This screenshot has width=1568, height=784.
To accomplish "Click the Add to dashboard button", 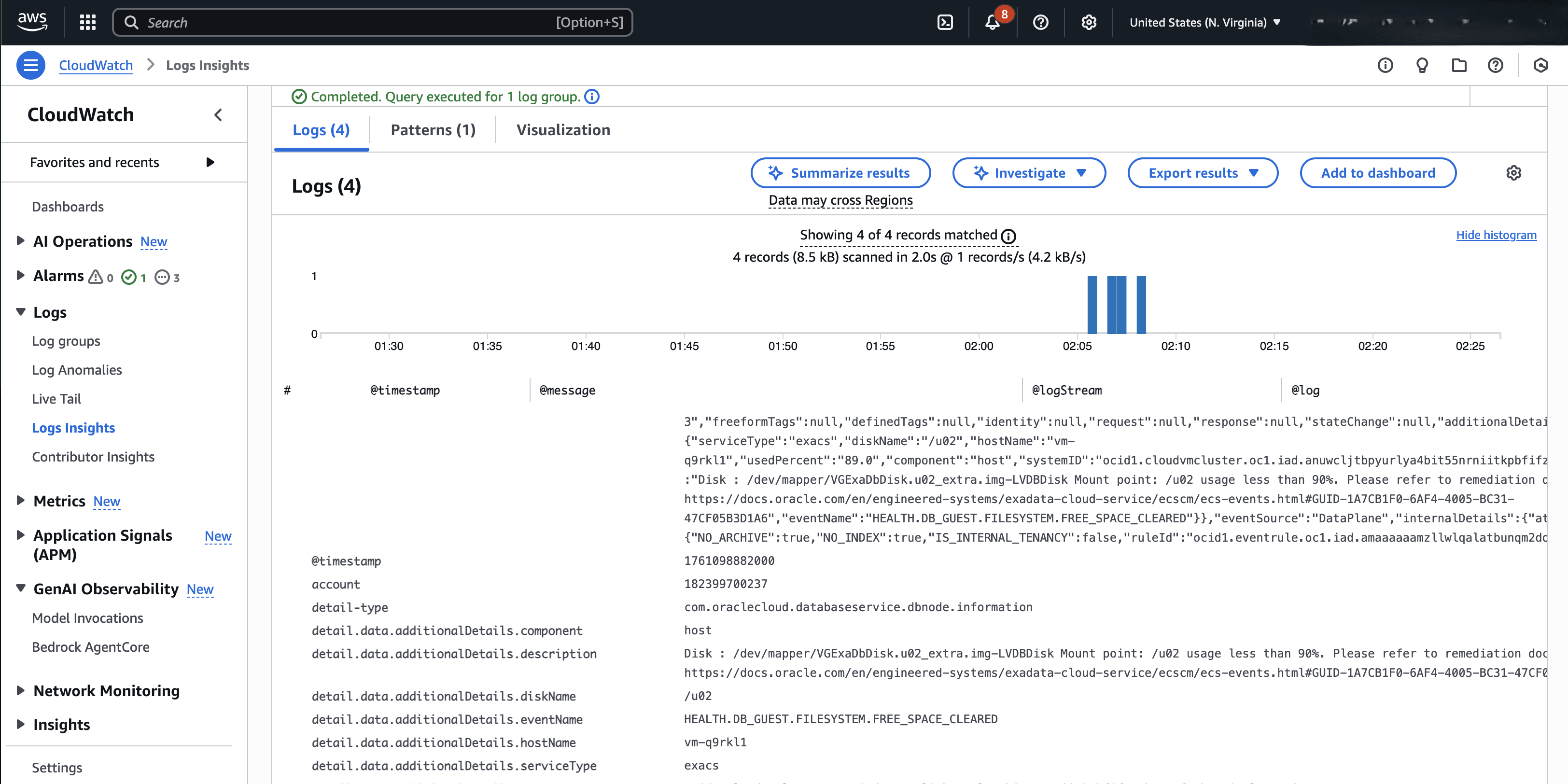I will click(1378, 173).
